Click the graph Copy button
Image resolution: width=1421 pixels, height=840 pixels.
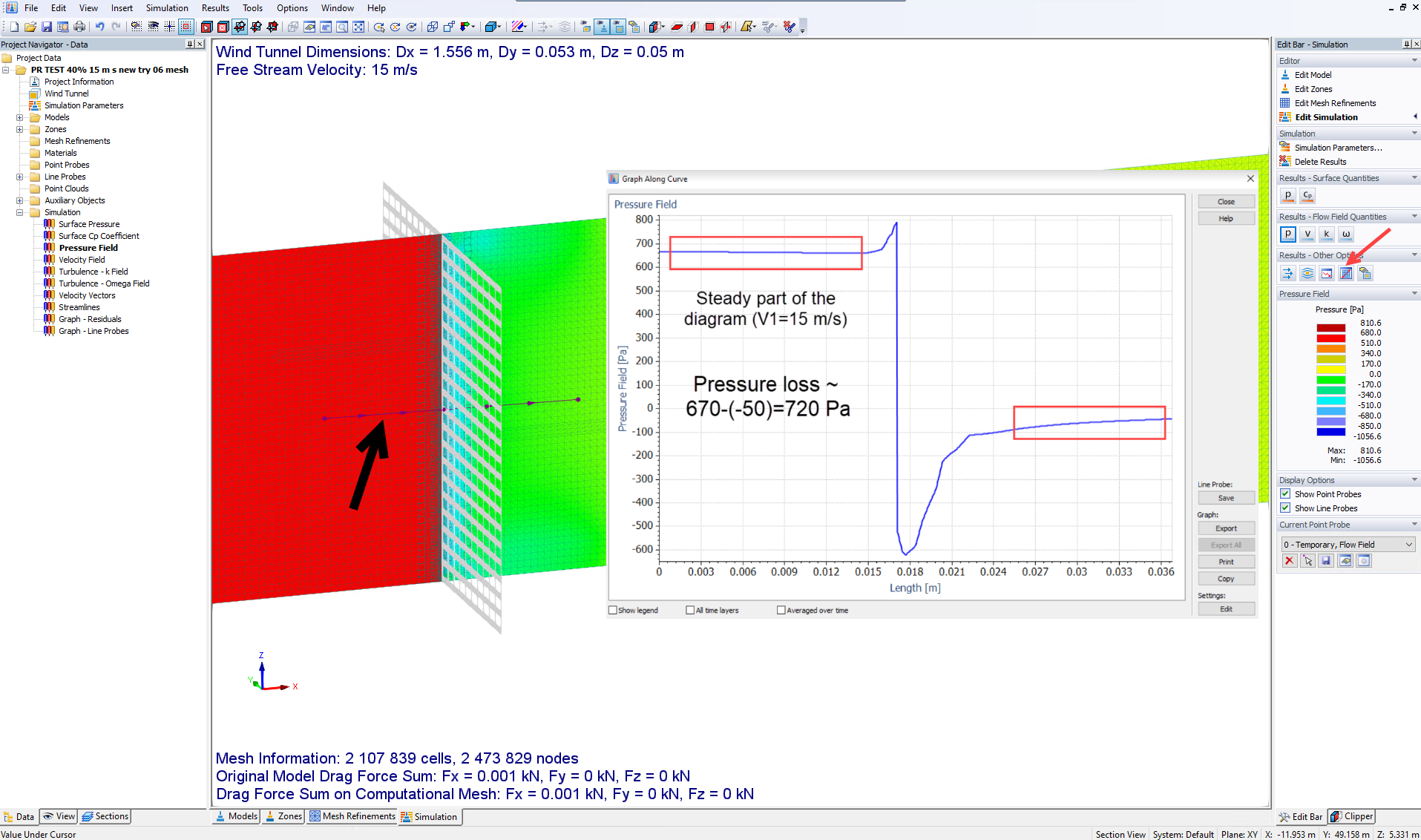(x=1226, y=579)
